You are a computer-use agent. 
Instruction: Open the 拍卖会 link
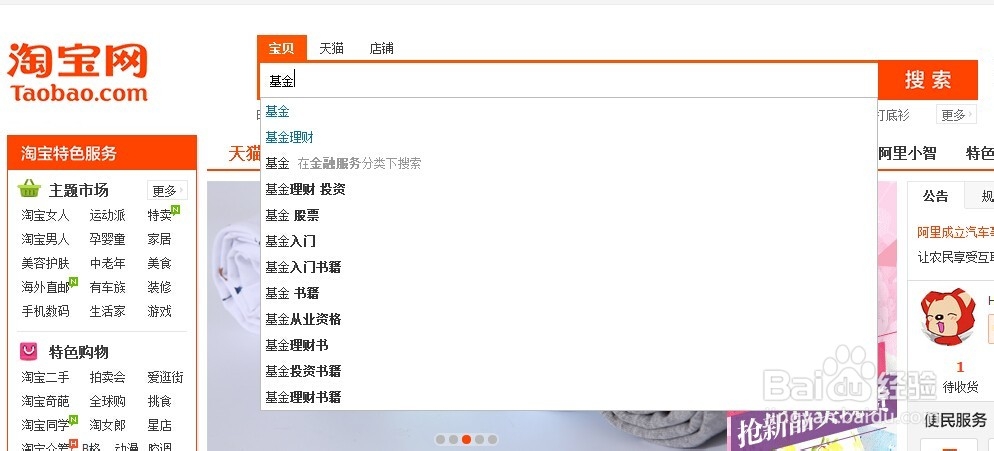(x=107, y=377)
